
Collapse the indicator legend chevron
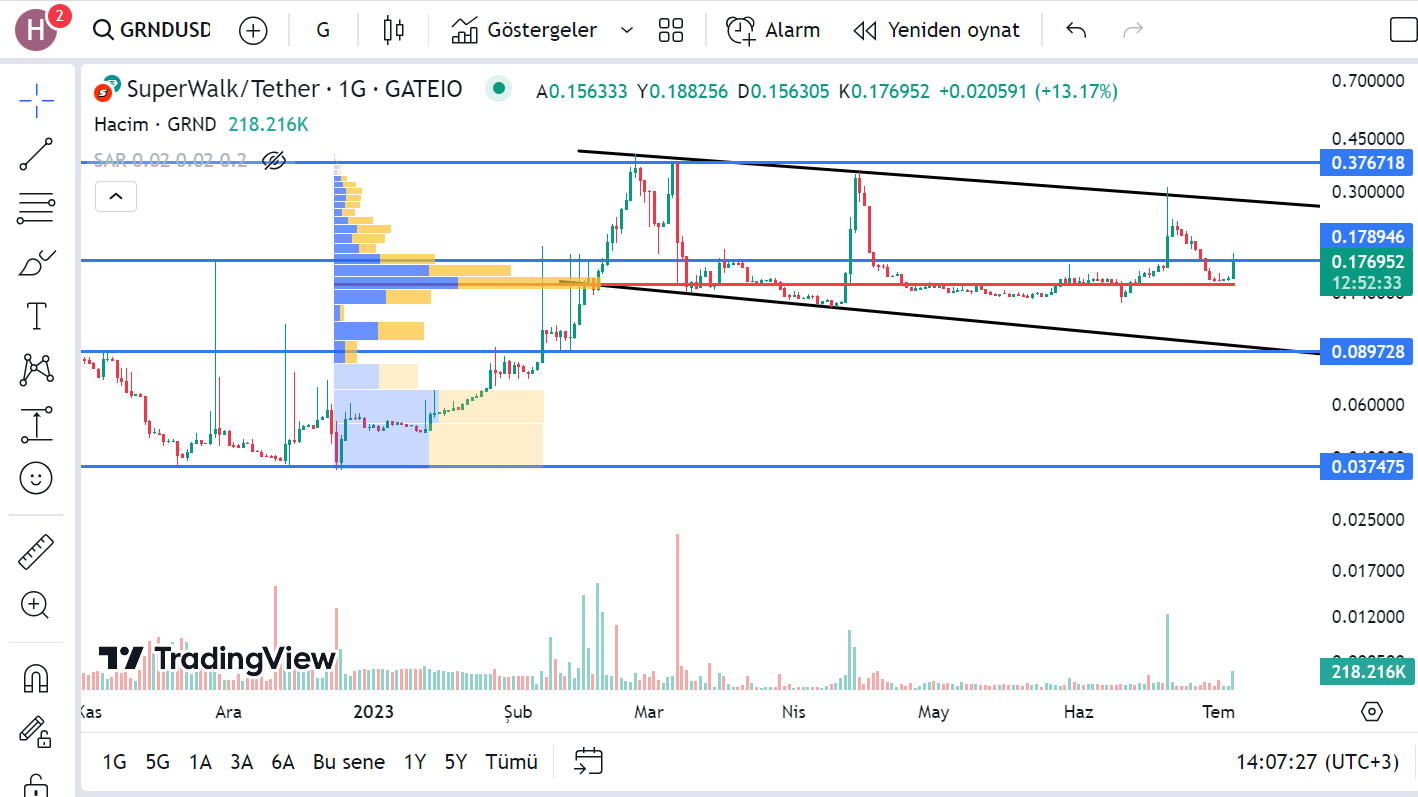115,196
